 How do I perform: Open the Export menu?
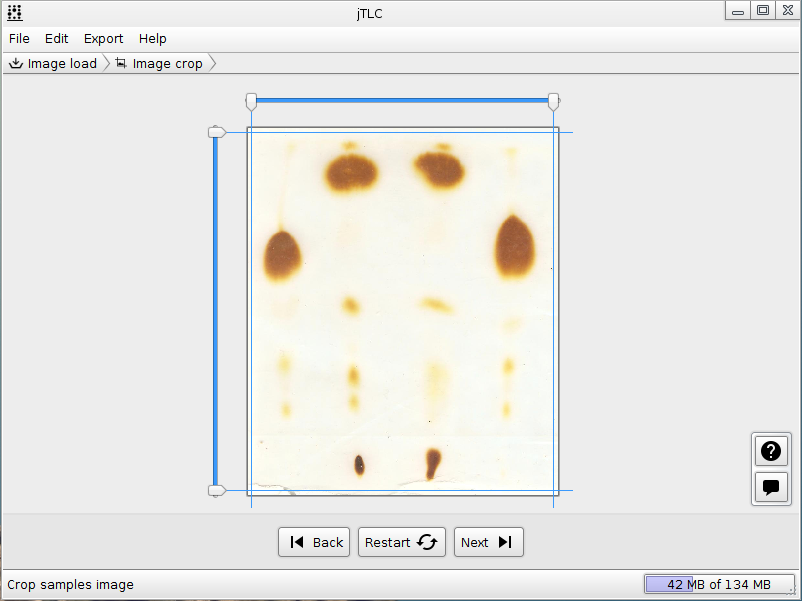coord(103,39)
